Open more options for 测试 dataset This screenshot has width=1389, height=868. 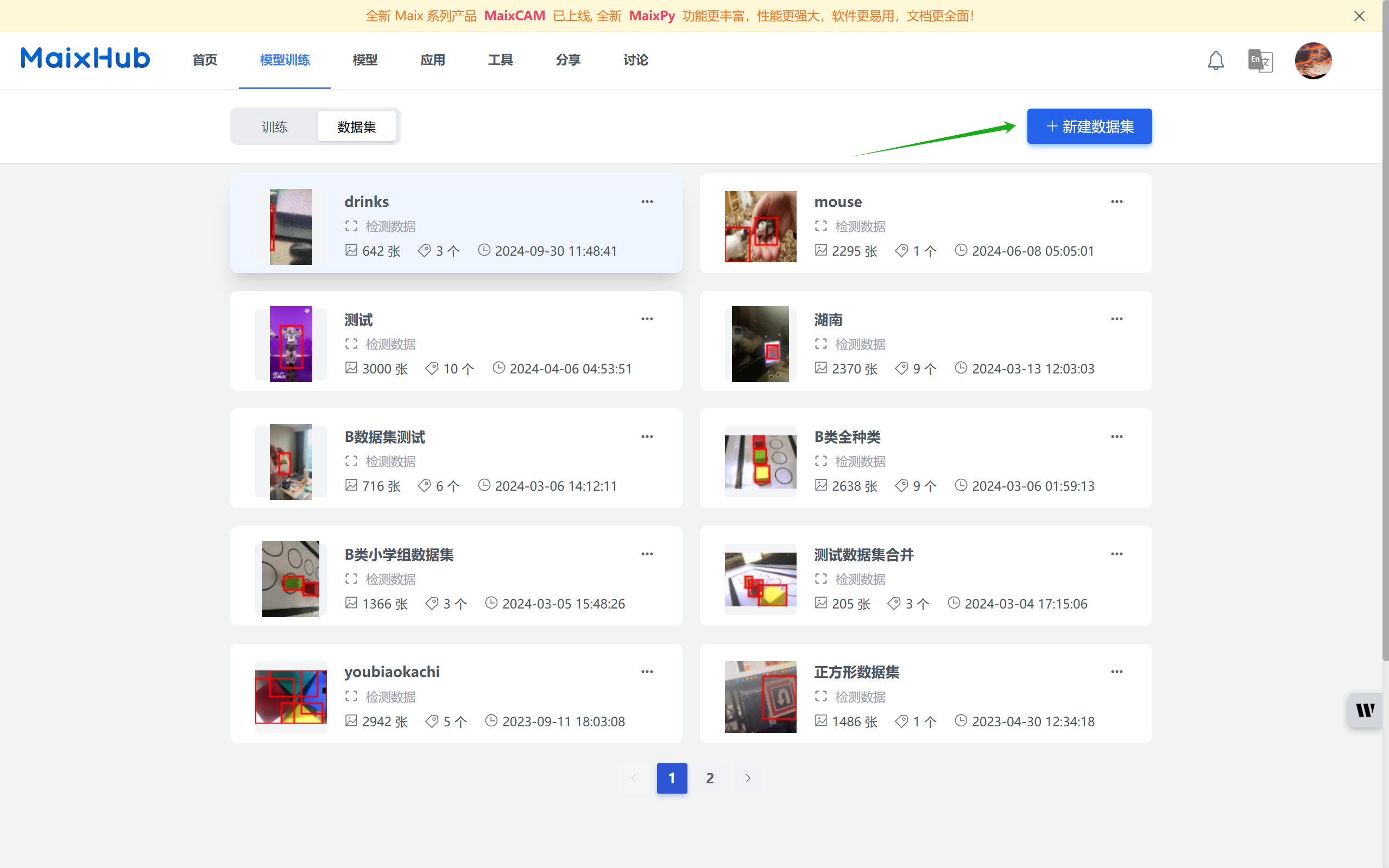tap(647, 319)
